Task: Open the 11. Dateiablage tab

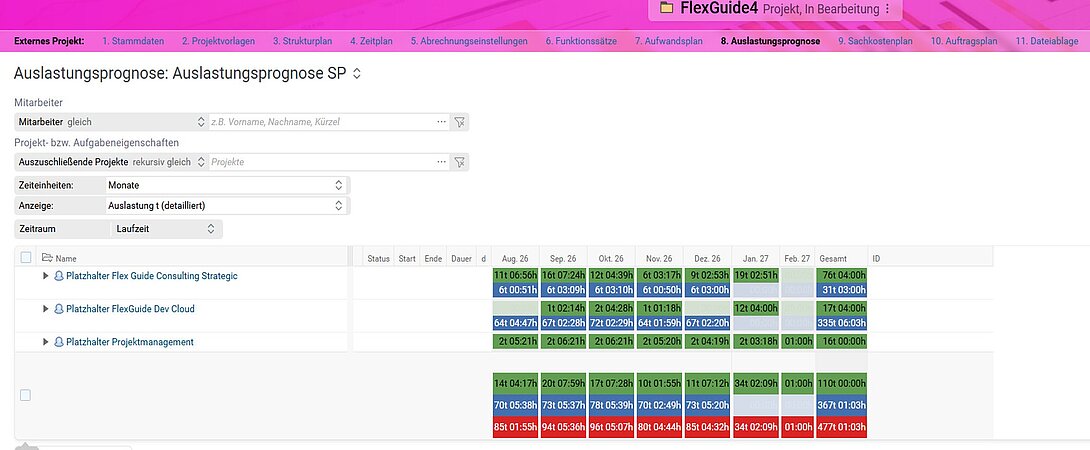Action: click(x=1047, y=41)
